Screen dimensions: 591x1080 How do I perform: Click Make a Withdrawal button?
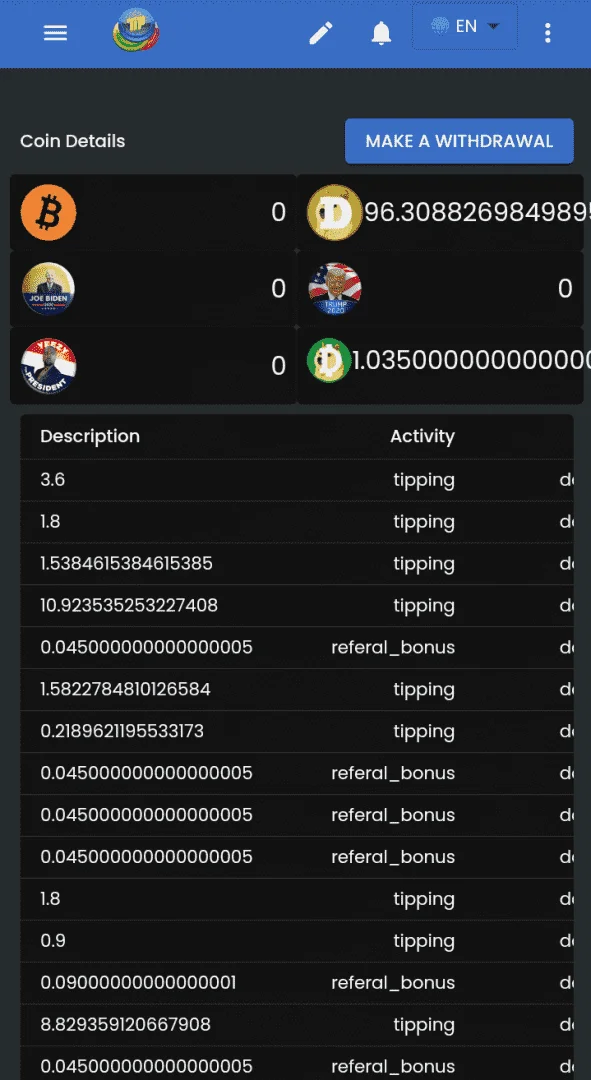[x=459, y=141]
